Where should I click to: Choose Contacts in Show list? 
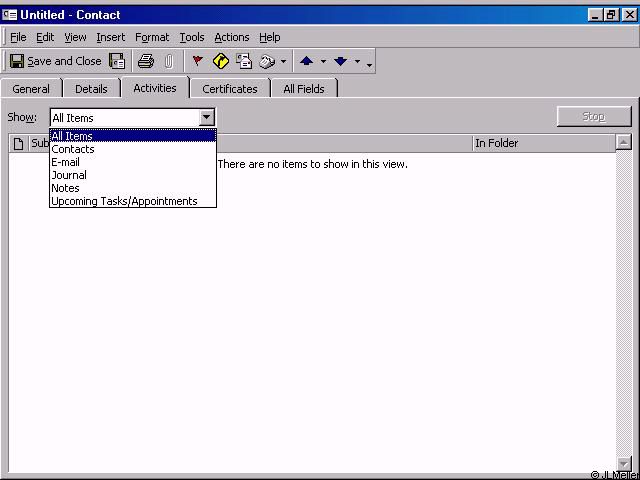click(133, 149)
